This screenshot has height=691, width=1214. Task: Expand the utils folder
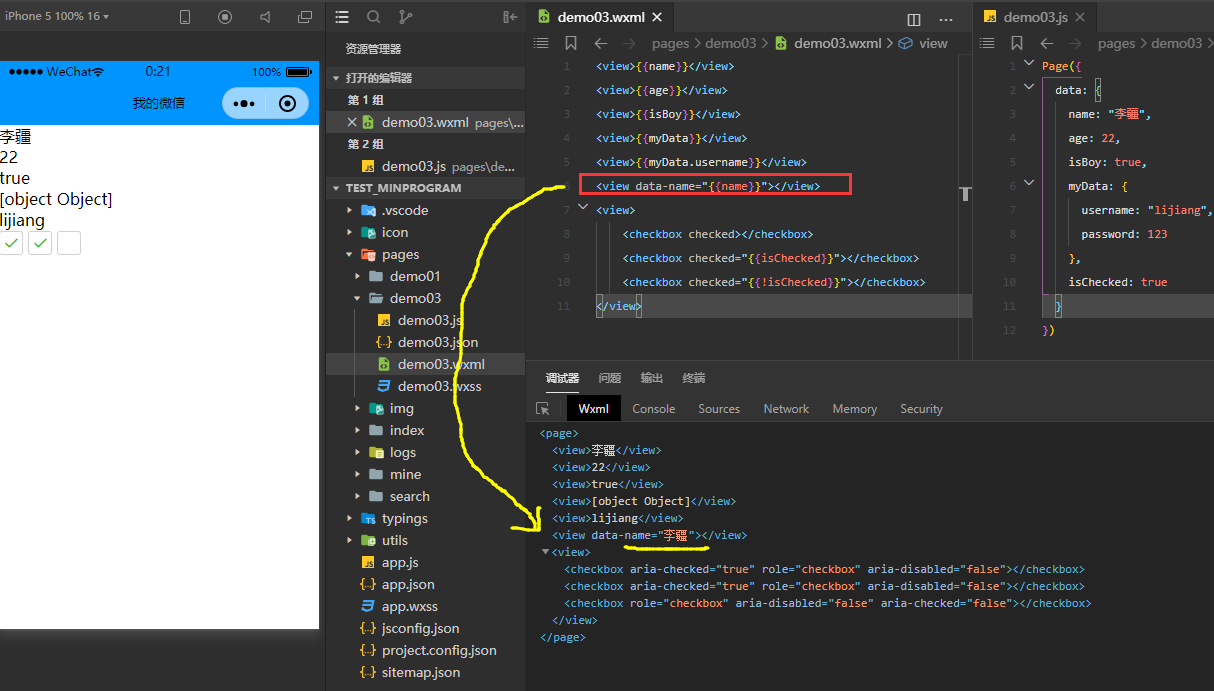349,540
